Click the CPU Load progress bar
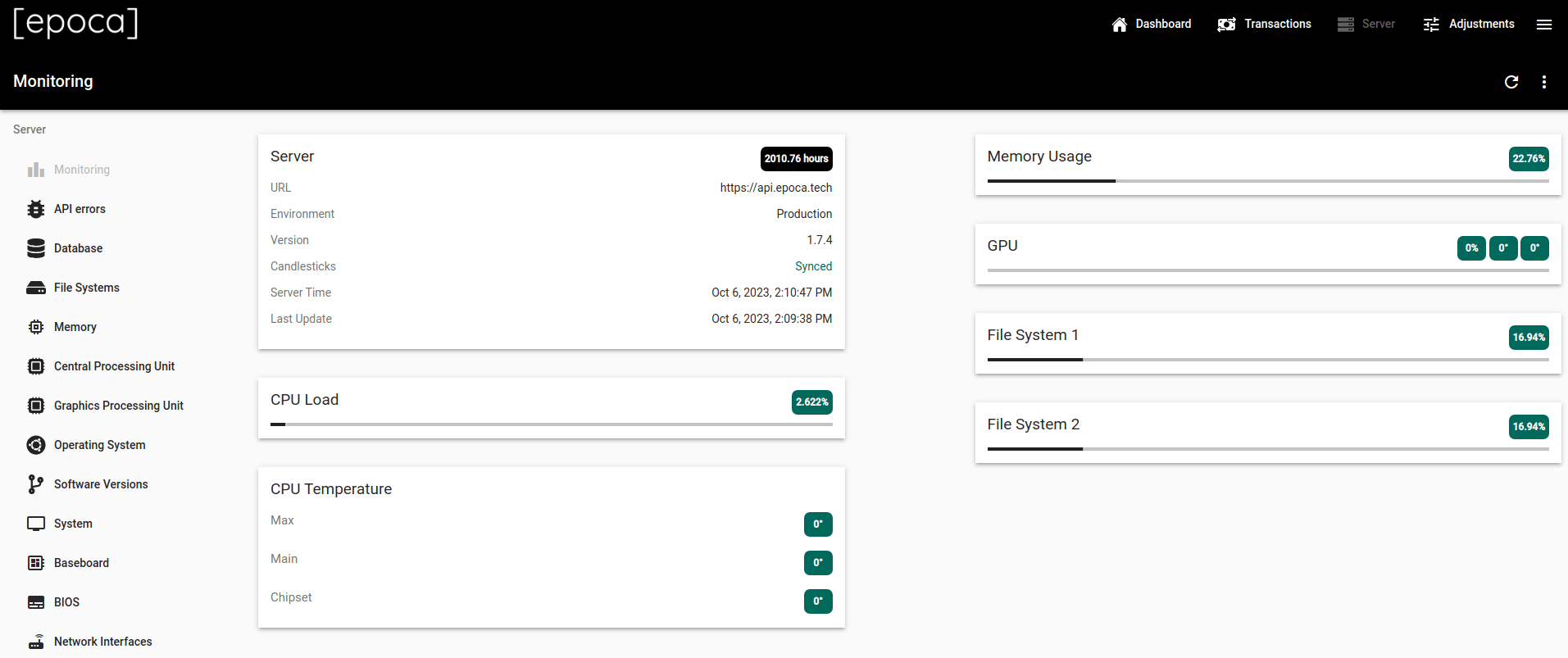 [552, 424]
